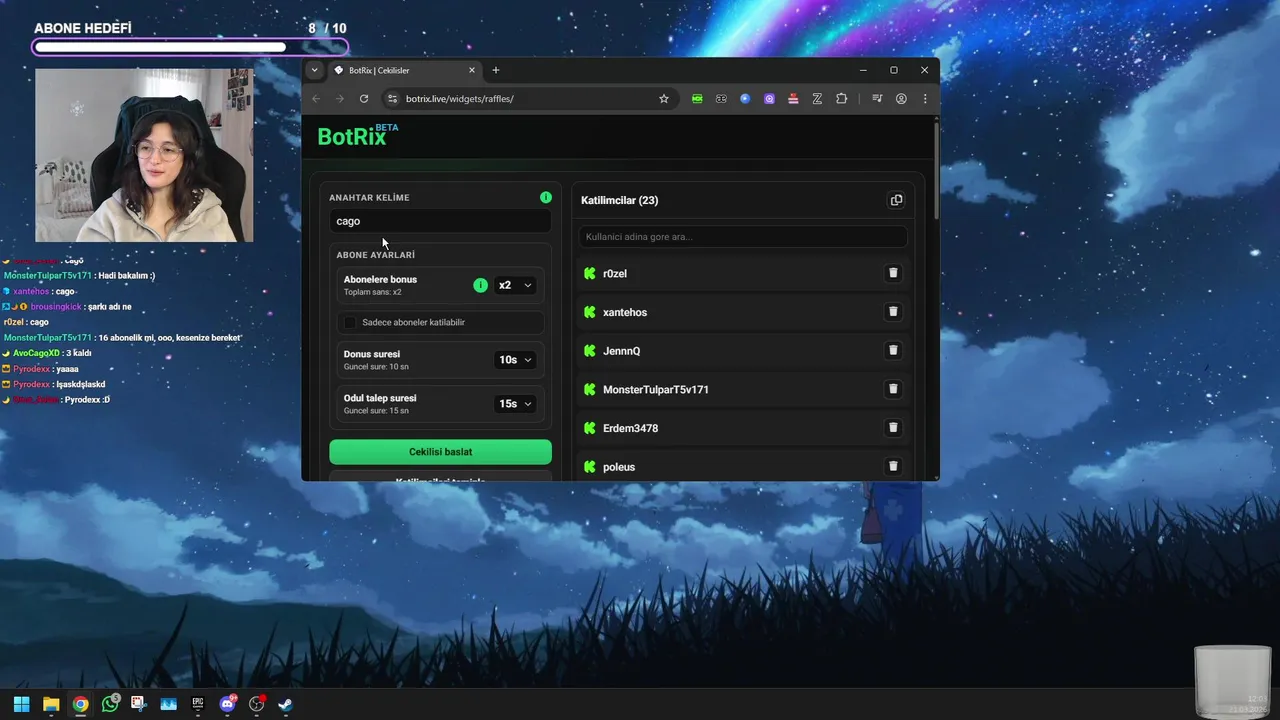
Task: Open the Chrome tab search dropdown
Action: 314,70
